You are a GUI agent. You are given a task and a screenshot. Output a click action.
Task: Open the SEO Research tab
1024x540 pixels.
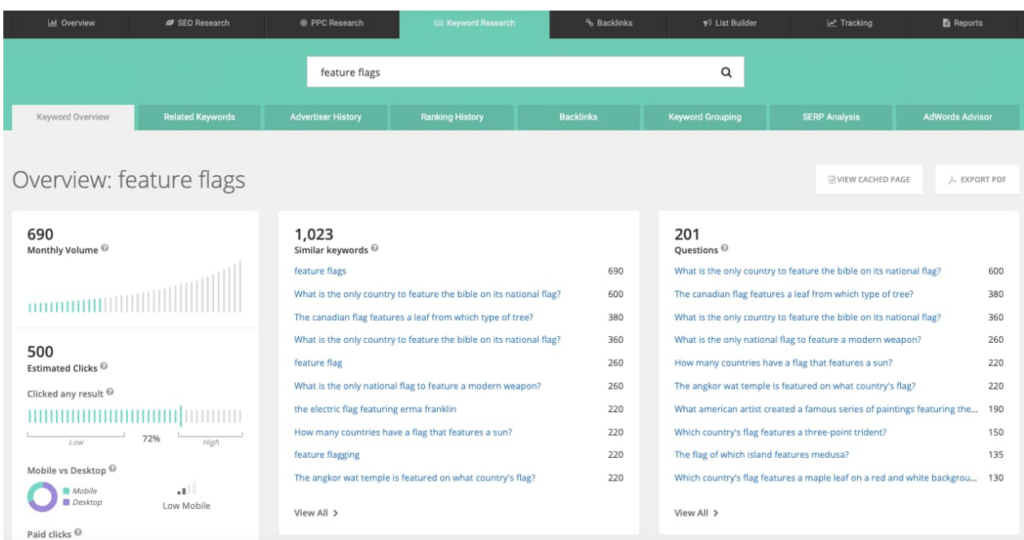point(197,23)
